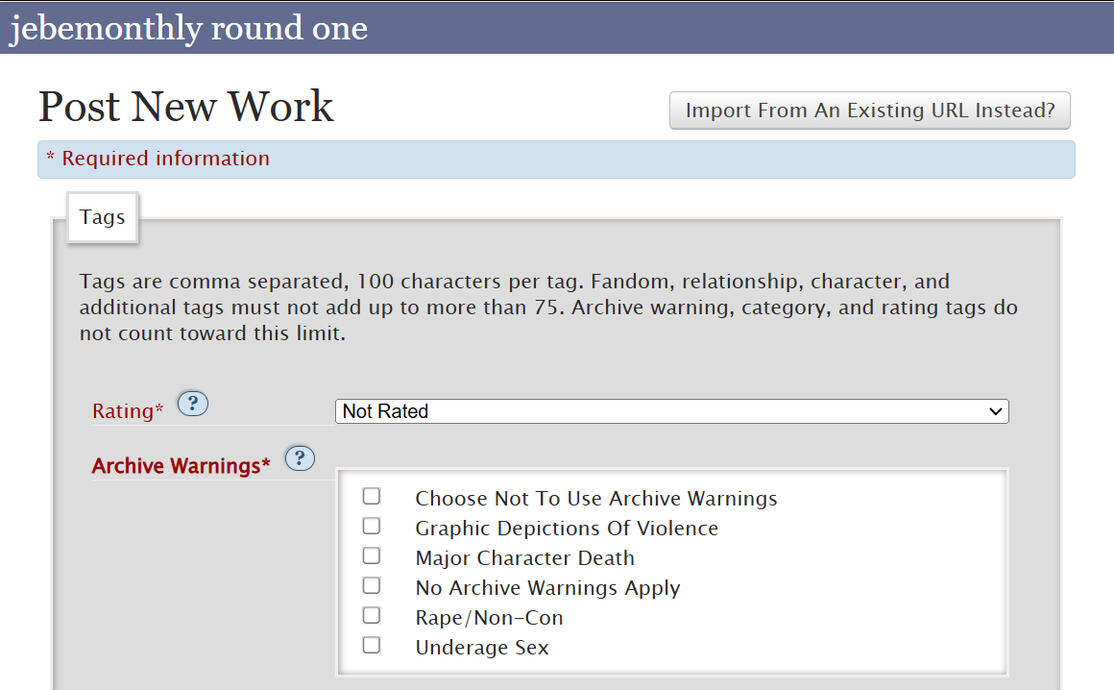Click the tags limit description paragraph

(548, 308)
